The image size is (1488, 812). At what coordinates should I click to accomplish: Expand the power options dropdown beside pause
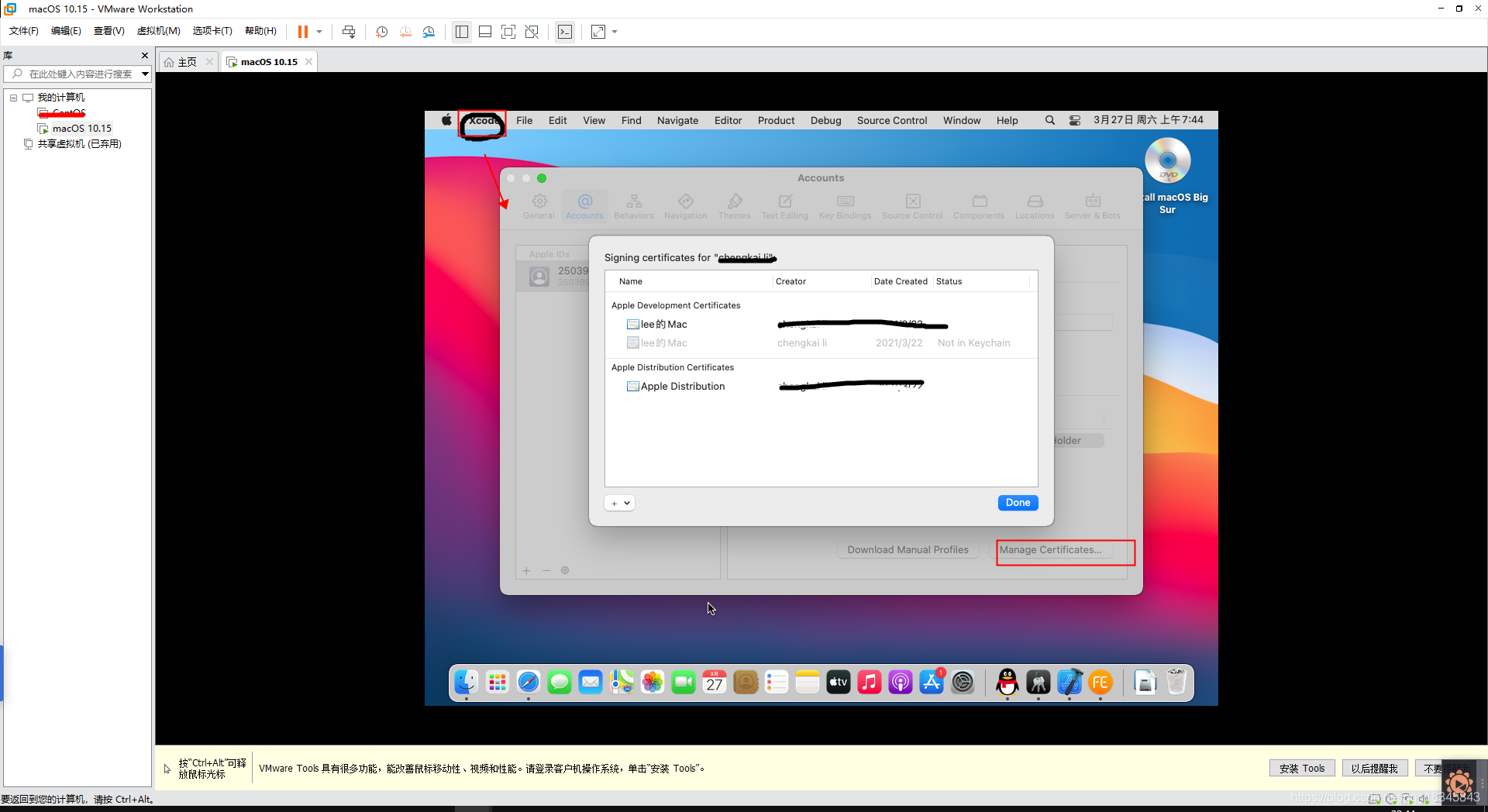click(319, 32)
